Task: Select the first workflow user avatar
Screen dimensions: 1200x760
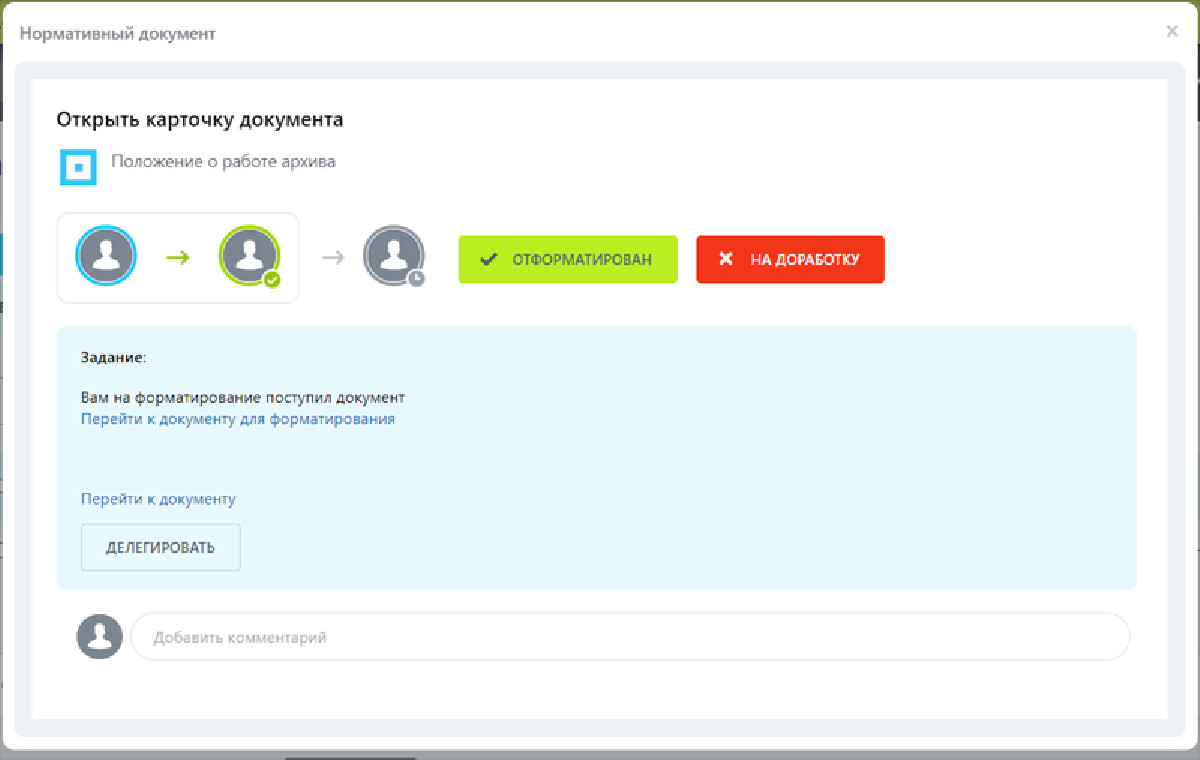Action: point(106,256)
